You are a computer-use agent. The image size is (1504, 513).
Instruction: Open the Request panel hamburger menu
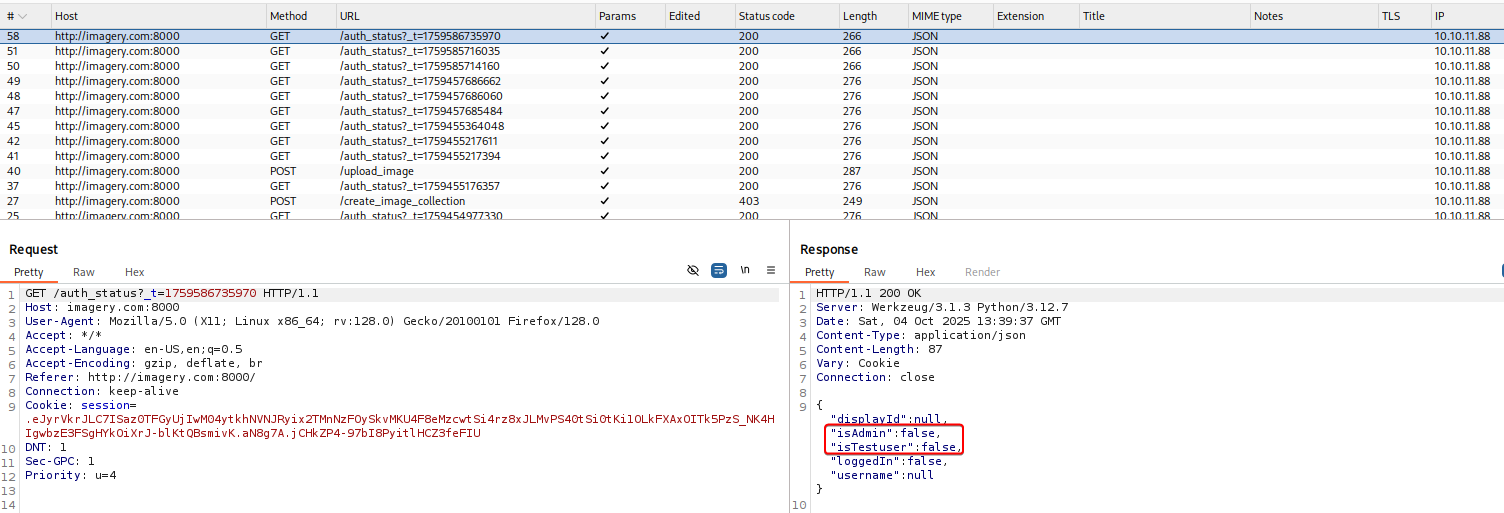771,270
